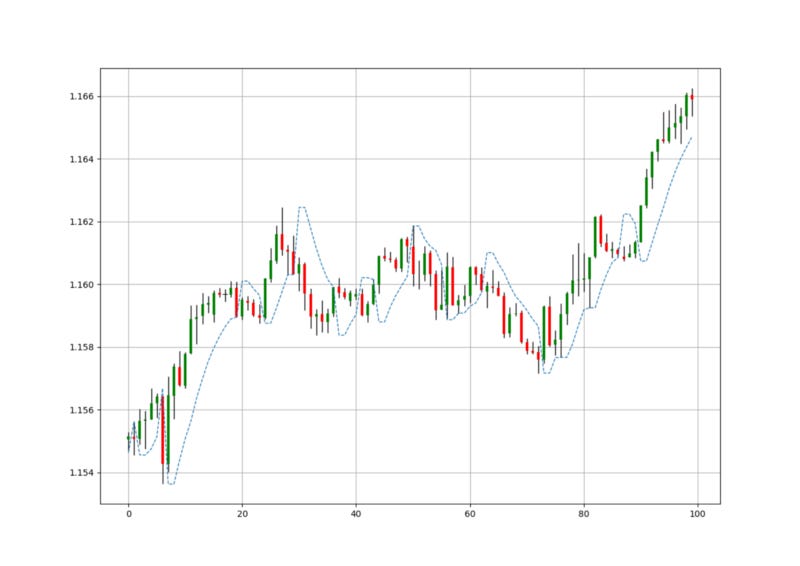Viewport: 800px width, 566px height.
Task: Click the 1.154 y-axis label
Action: 81,473
